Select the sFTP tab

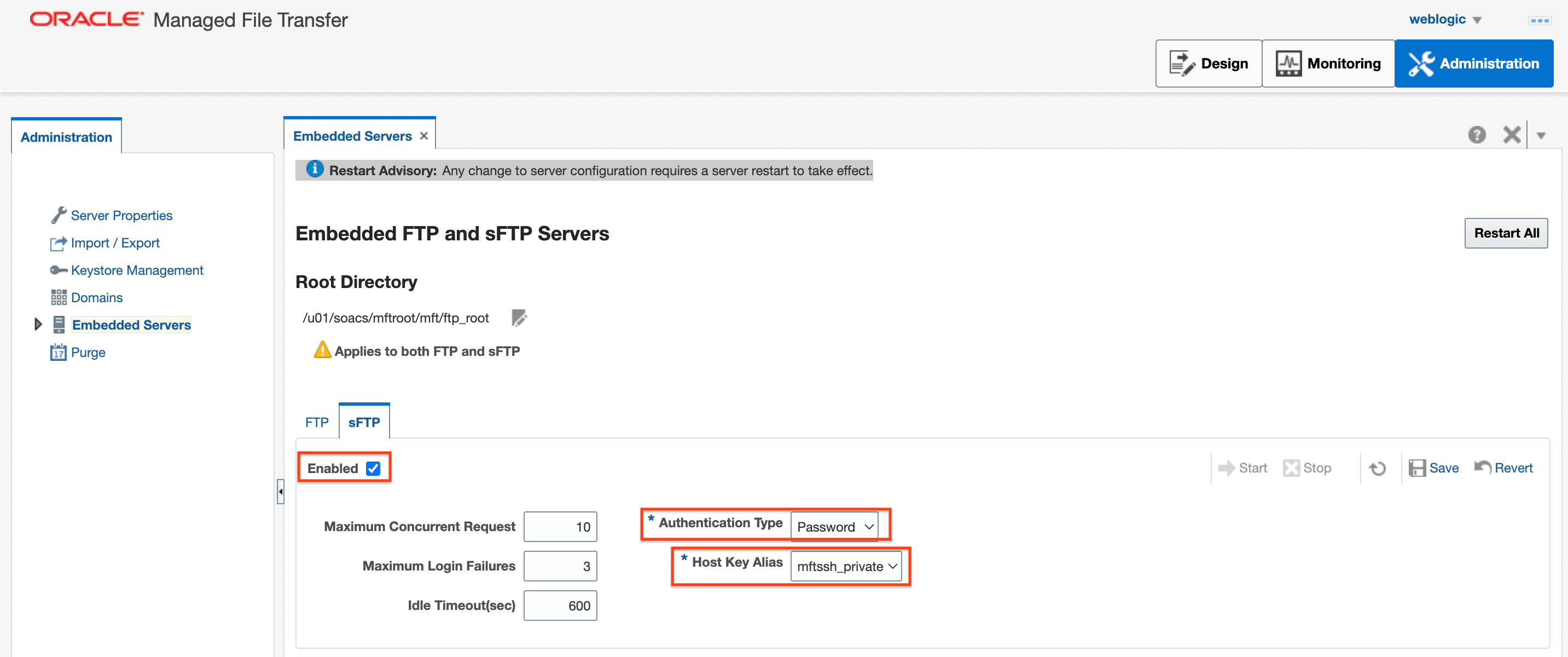point(364,422)
